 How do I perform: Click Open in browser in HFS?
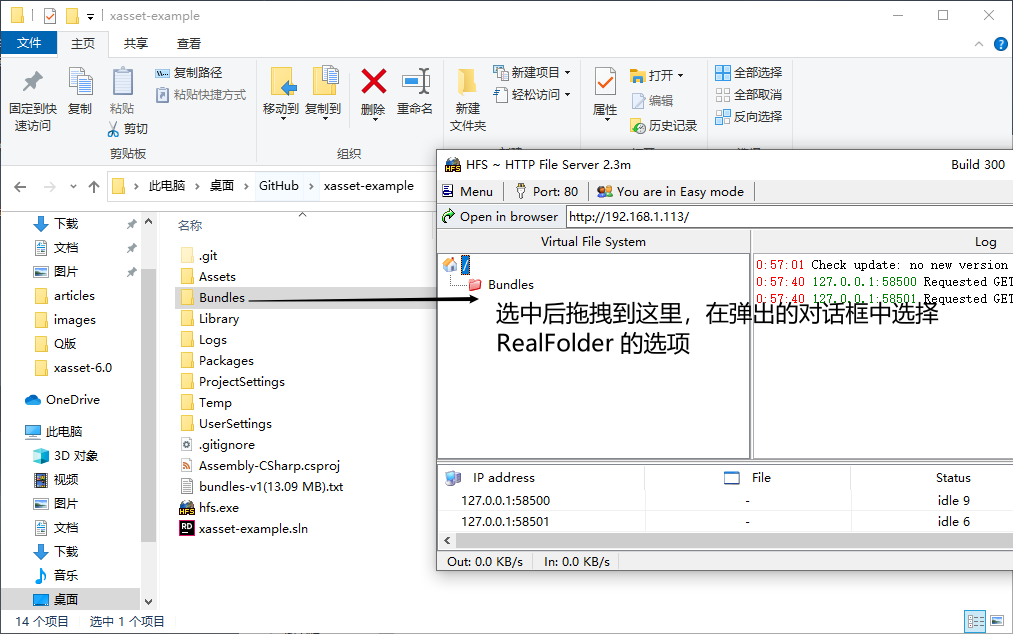tap(501, 216)
